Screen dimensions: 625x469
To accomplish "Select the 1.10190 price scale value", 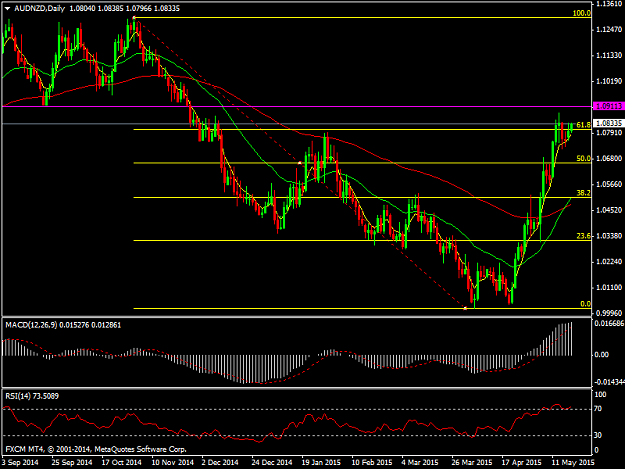I will (609, 81).
